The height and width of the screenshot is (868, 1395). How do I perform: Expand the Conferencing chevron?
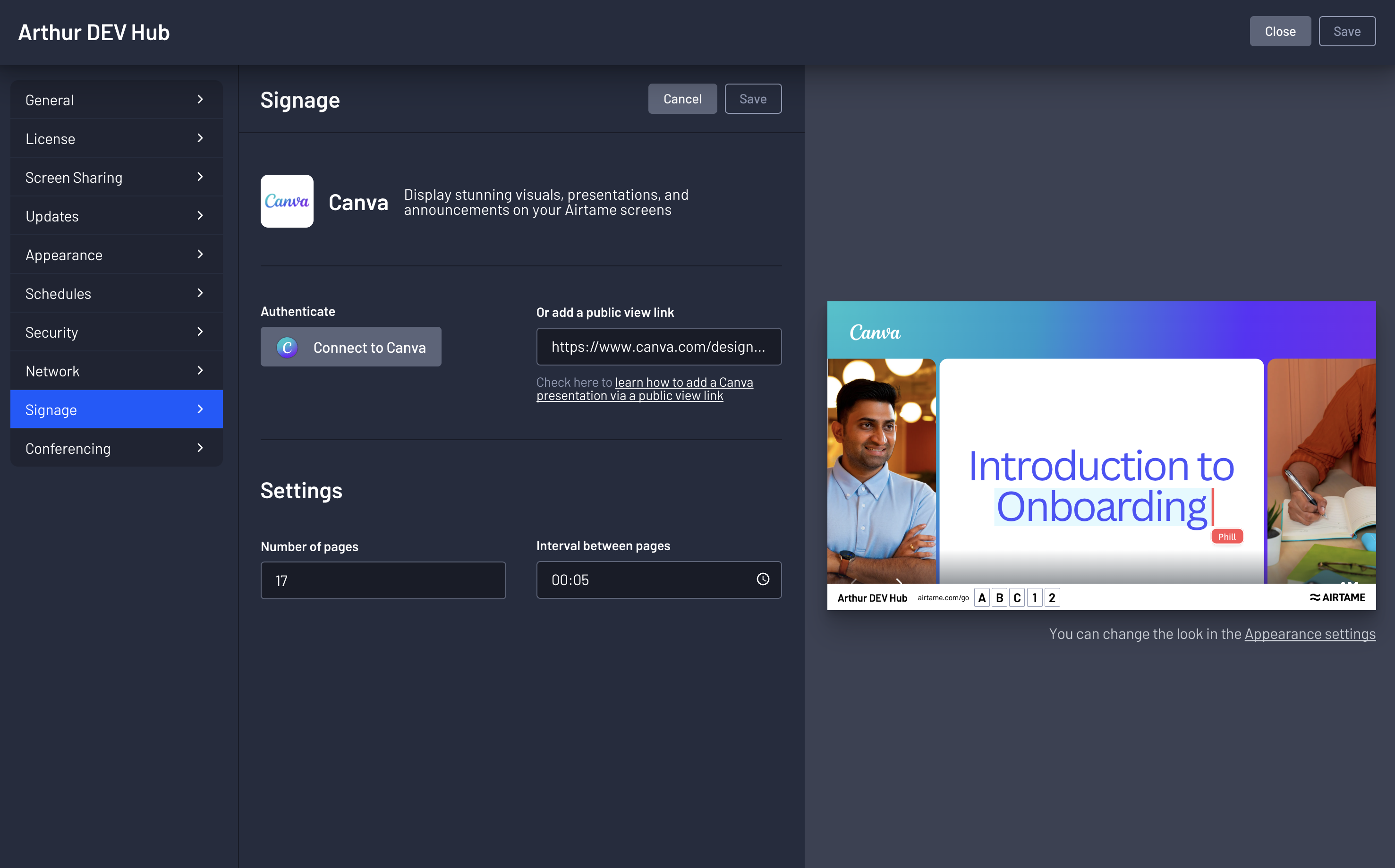pos(200,448)
